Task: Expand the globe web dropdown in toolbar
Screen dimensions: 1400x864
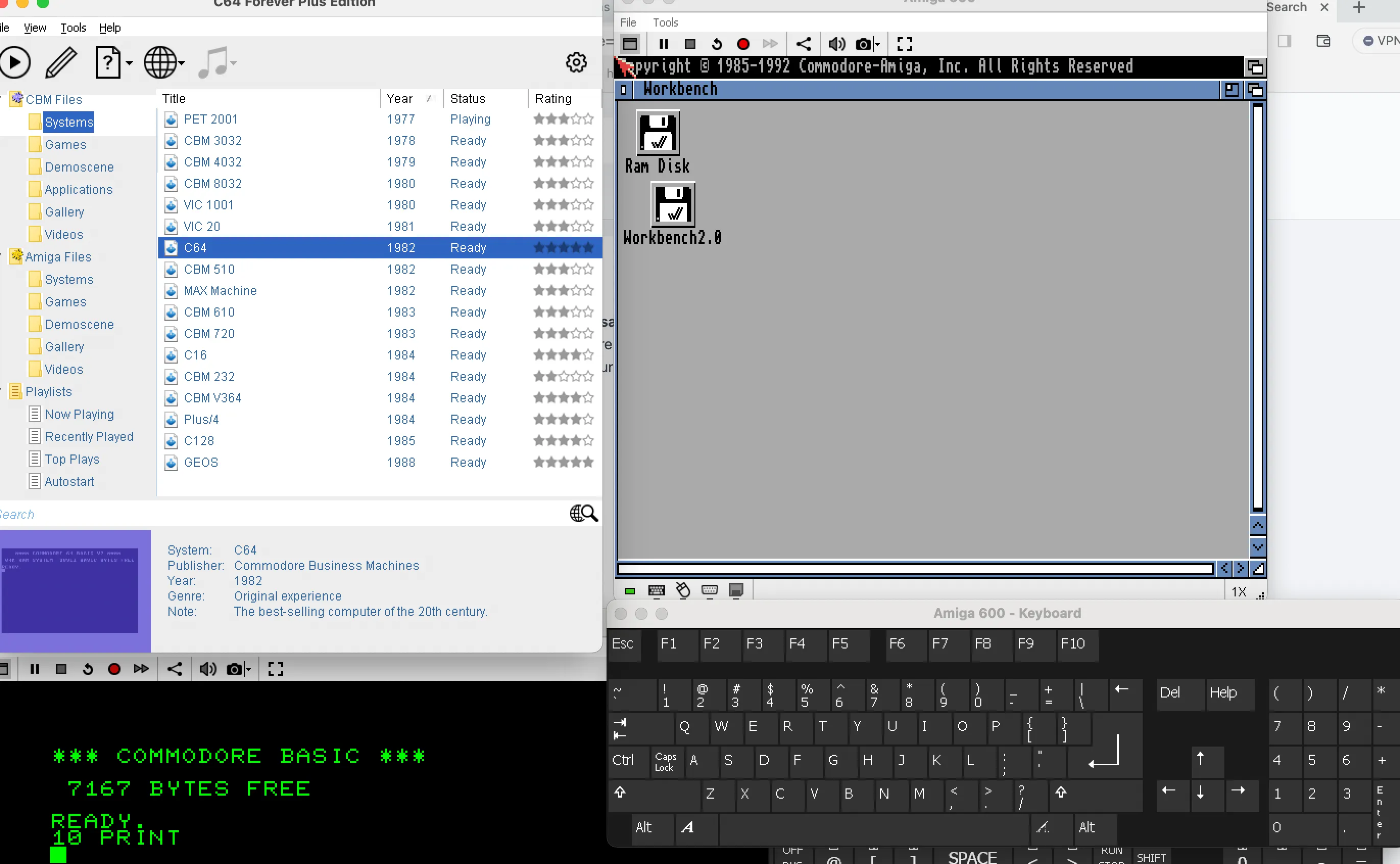Action: click(x=182, y=63)
